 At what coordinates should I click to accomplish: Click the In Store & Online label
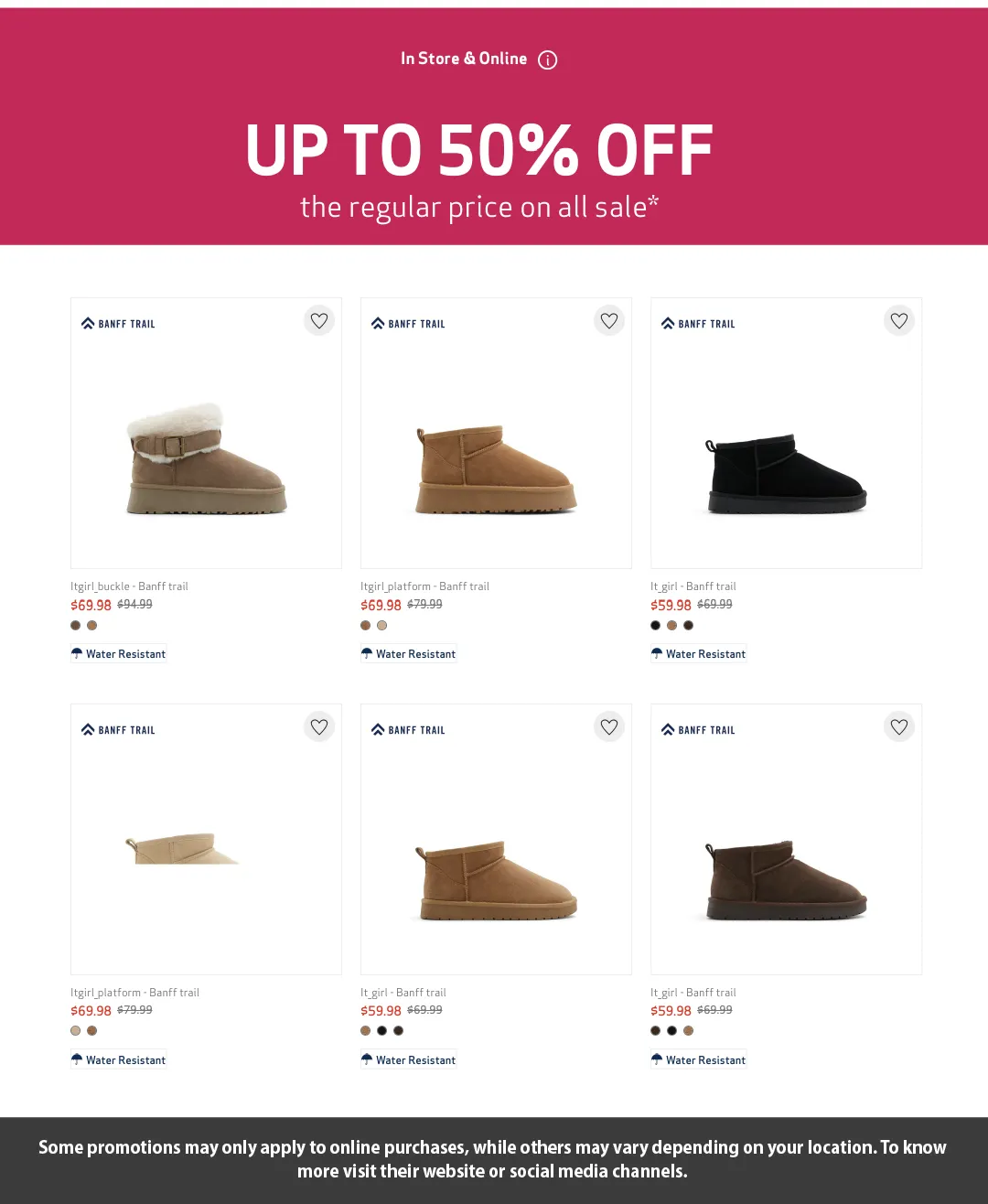point(463,59)
